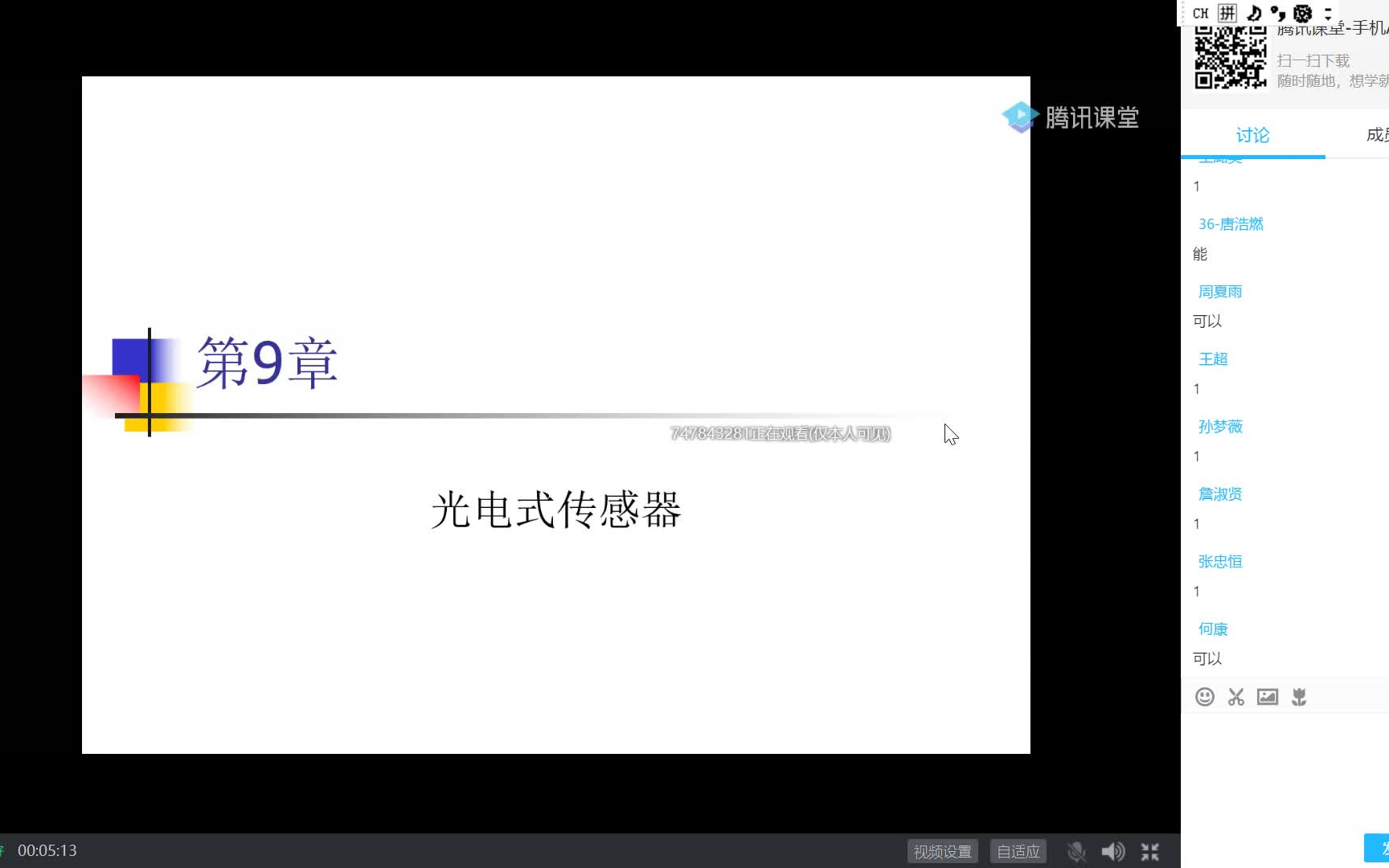Viewport: 1389px width, 868px height.
Task: Click the 第9章 heading on the slide
Action: (x=268, y=363)
